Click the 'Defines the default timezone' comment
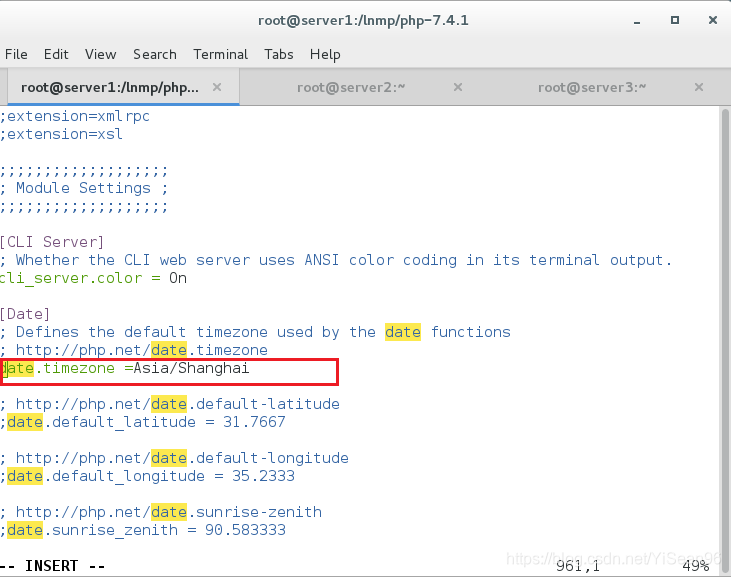This screenshot has height=577, width=731. tap(255, 332)
